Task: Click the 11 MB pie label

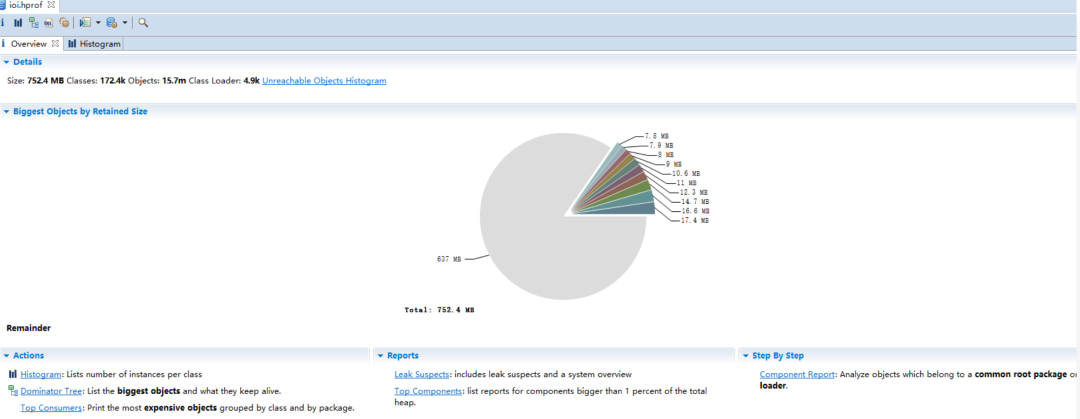Action: pyautogui.click(x=687, y=183)
